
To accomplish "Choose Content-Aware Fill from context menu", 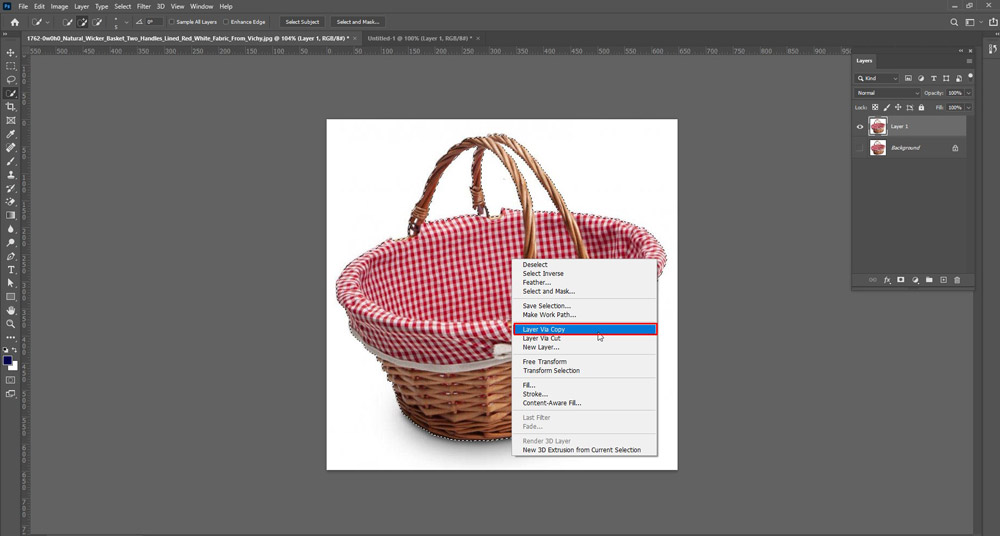I will pyautogui.click(x=585, y=403).
